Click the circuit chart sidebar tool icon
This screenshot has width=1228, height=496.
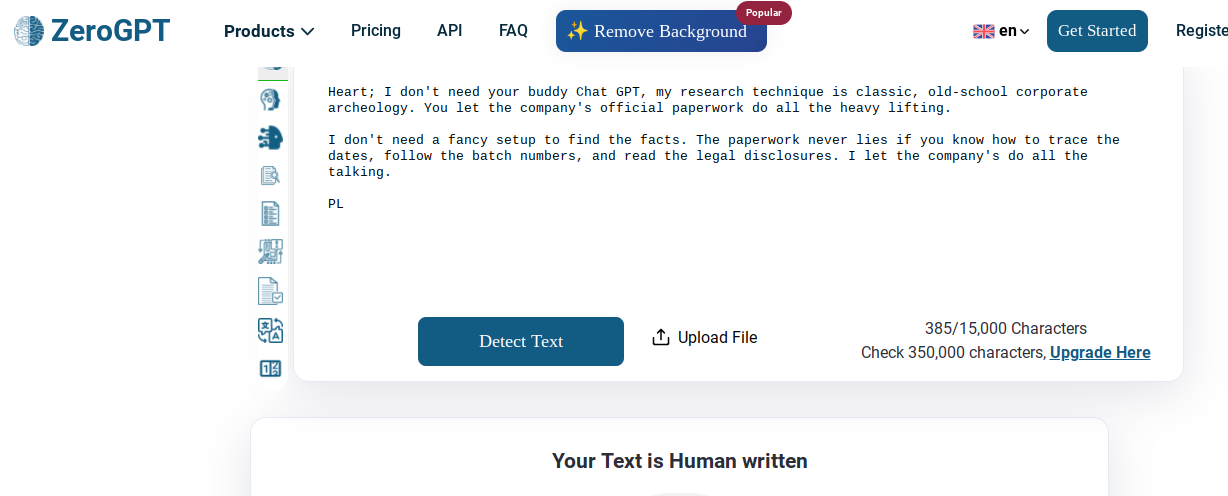270,252
